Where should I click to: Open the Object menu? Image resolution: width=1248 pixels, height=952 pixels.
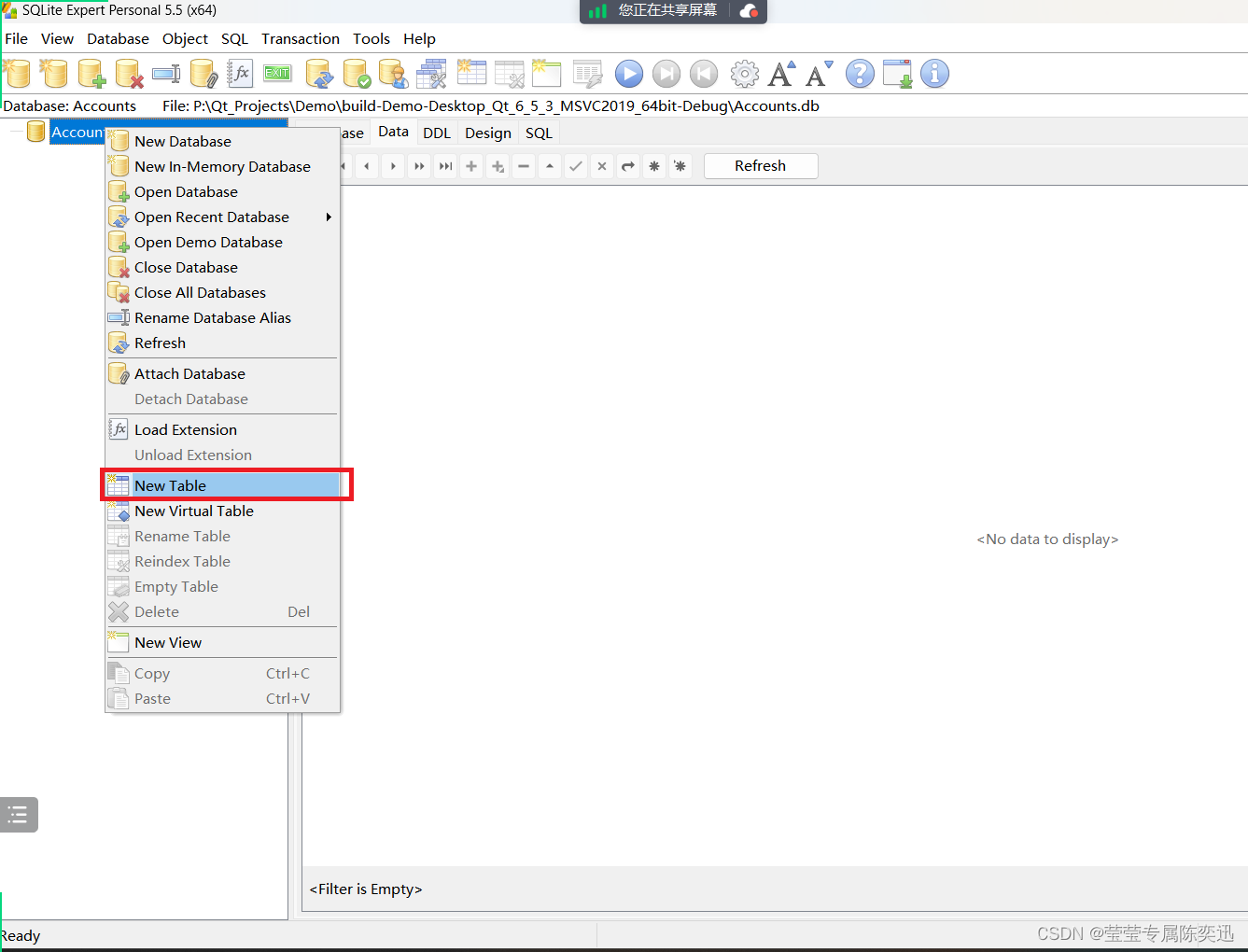[185, 38]
